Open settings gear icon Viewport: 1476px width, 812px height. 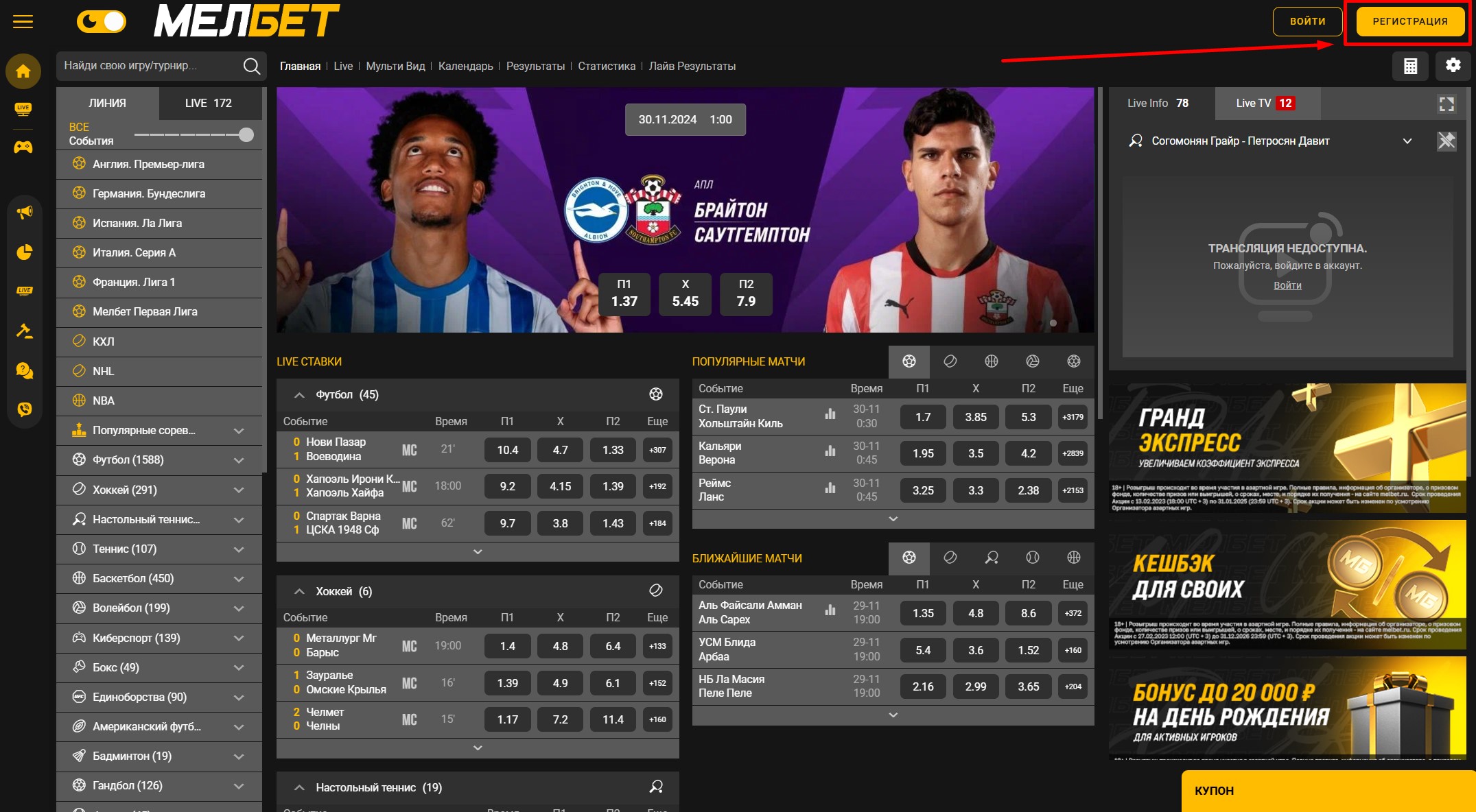click(1453, 65)
